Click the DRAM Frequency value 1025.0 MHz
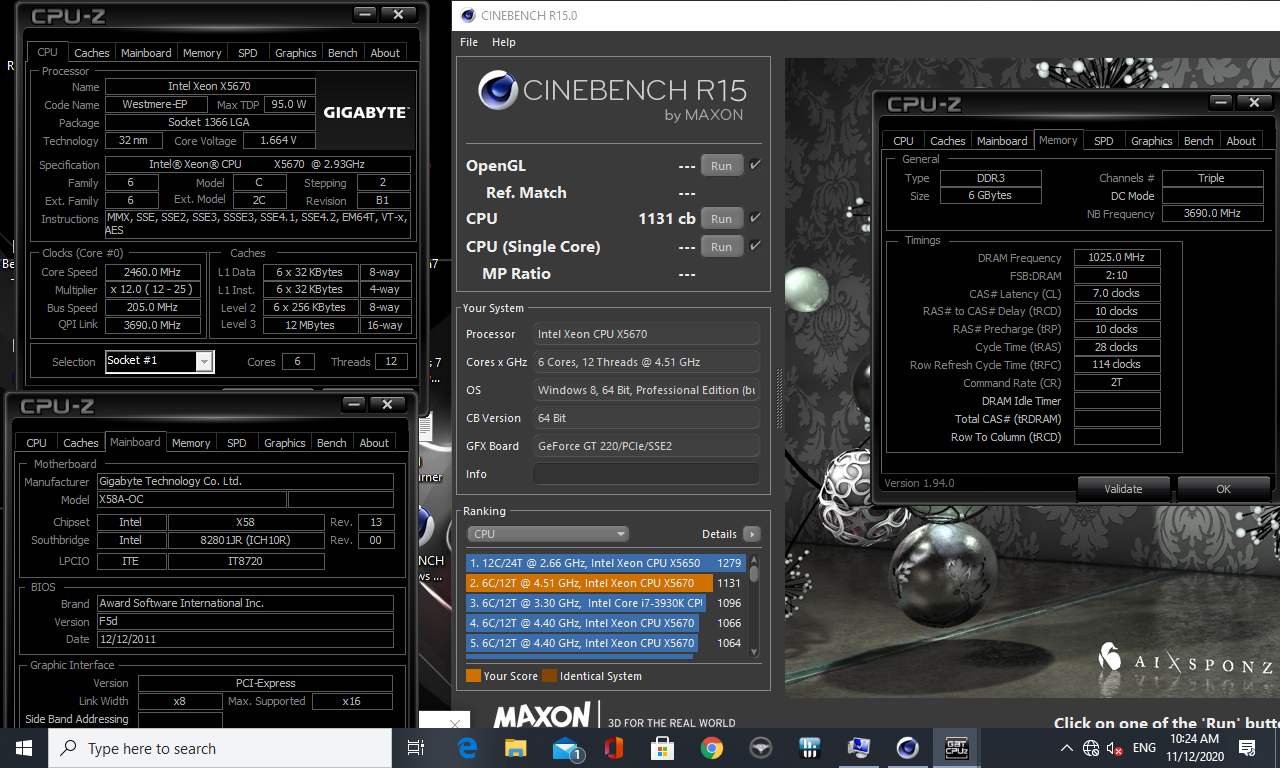Viewport: 1280px width, 768px height. click(x=1117, y=258)
